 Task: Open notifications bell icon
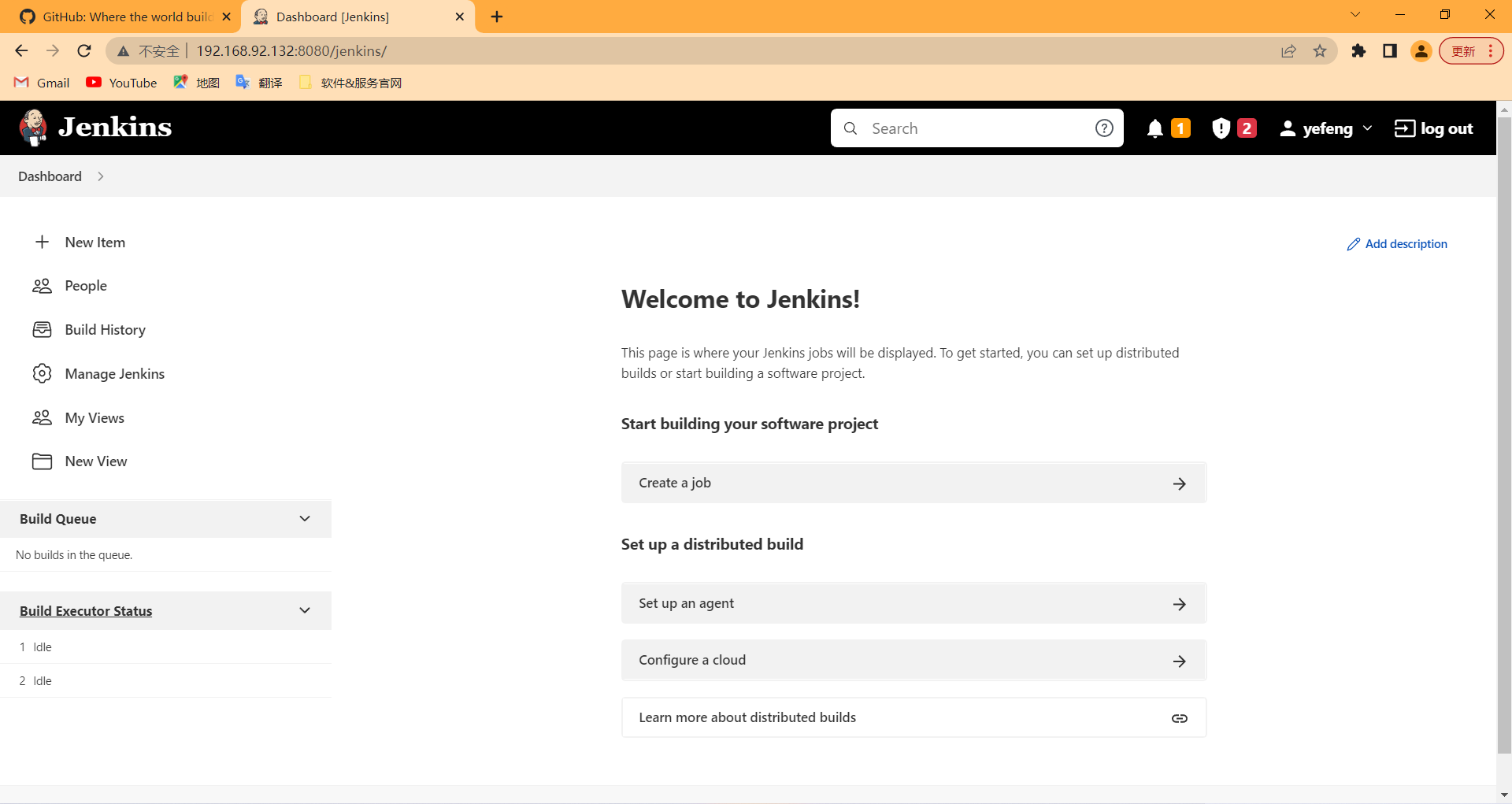(1155, 128)
